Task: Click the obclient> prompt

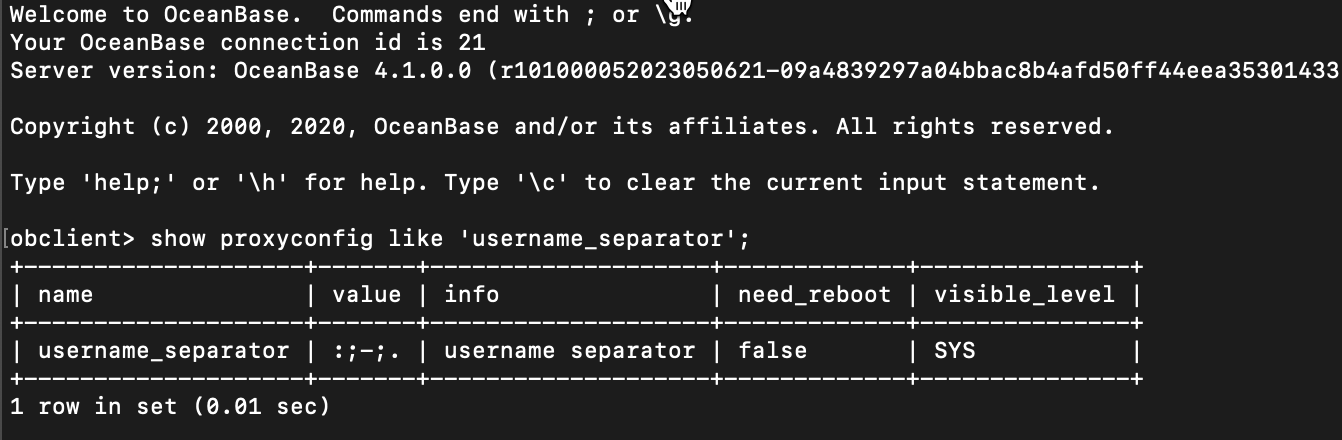Action: (x=74, y=239)
